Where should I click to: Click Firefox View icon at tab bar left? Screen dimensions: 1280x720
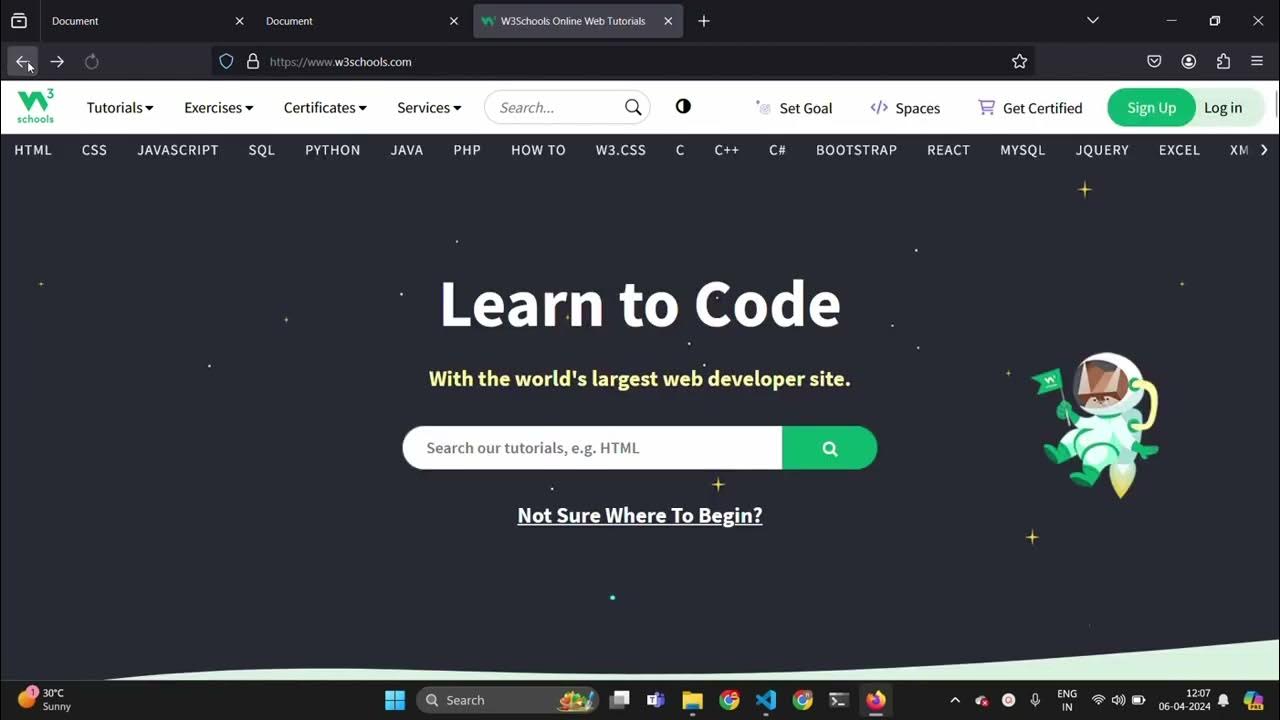coord(19,20)
